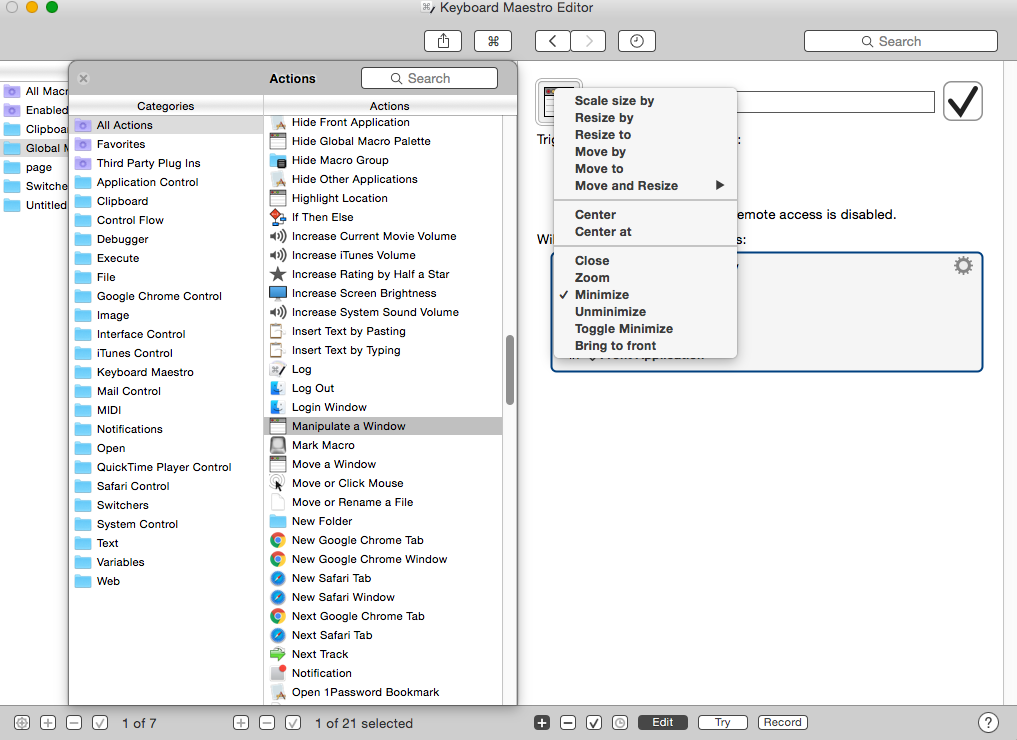Screen dimensions: 1017x740
Task: Click the Actions list vertical scrollbar
Action: [510, 370]
